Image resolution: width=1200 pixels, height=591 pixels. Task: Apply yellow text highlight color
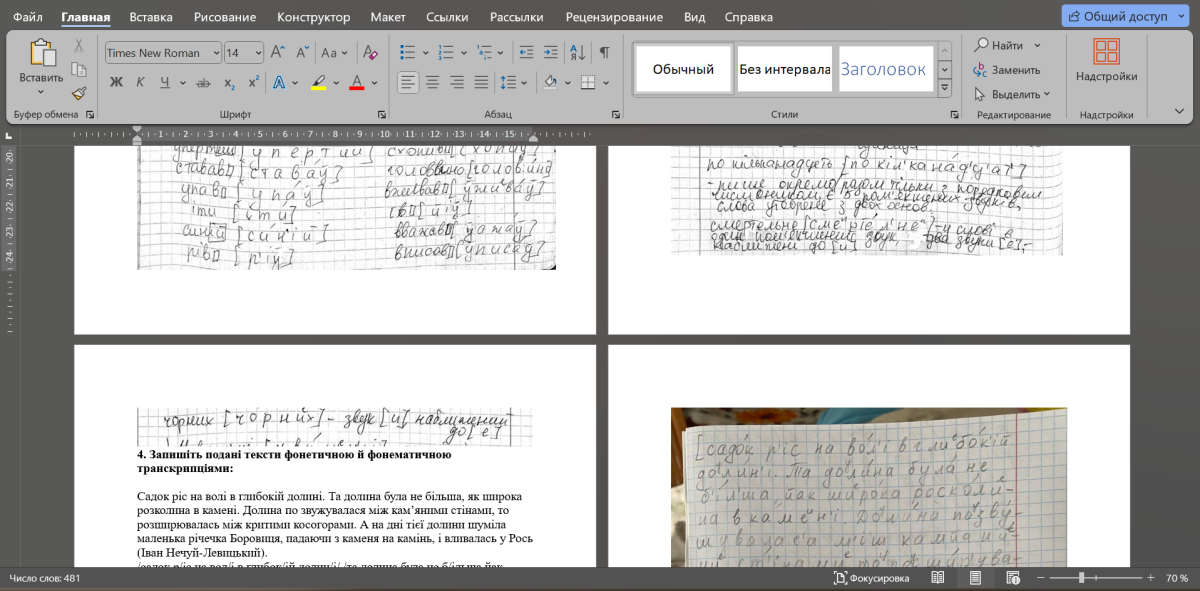coord(319,82)
